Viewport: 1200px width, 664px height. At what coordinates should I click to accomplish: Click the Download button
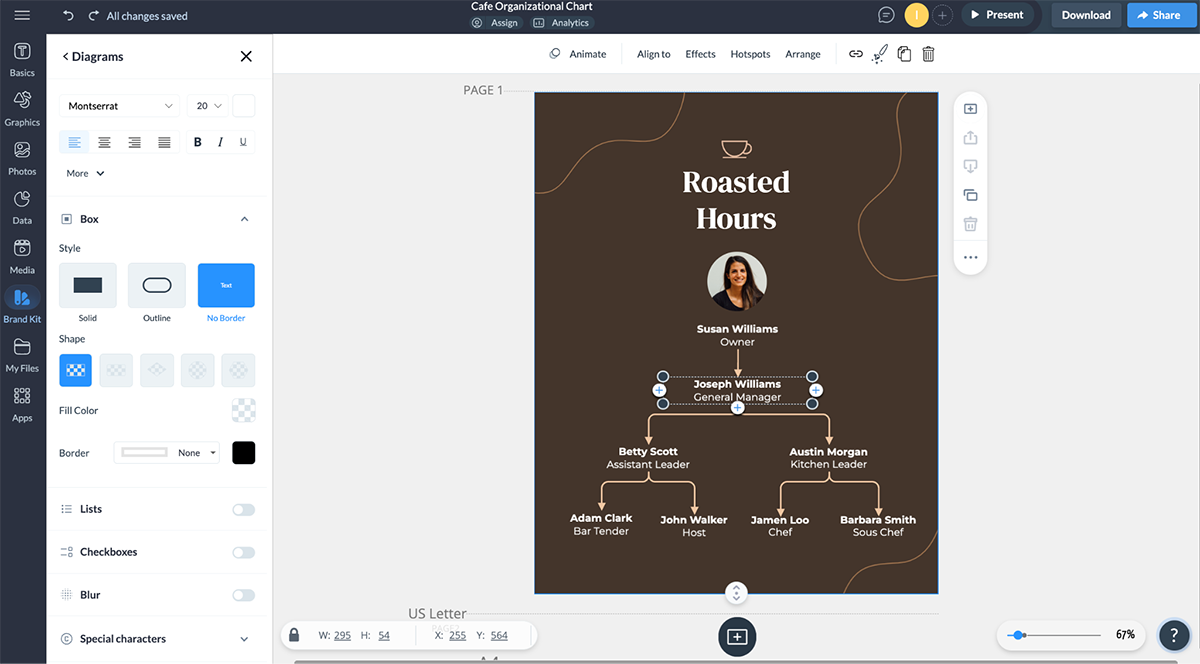coord(1086,15)
